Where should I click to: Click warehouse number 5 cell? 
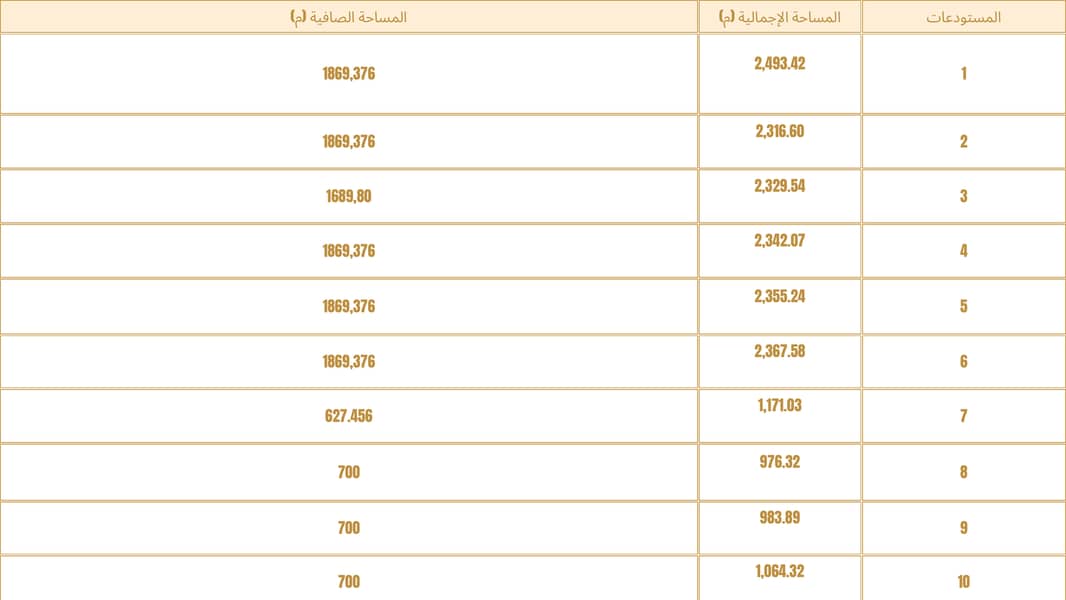963,306
